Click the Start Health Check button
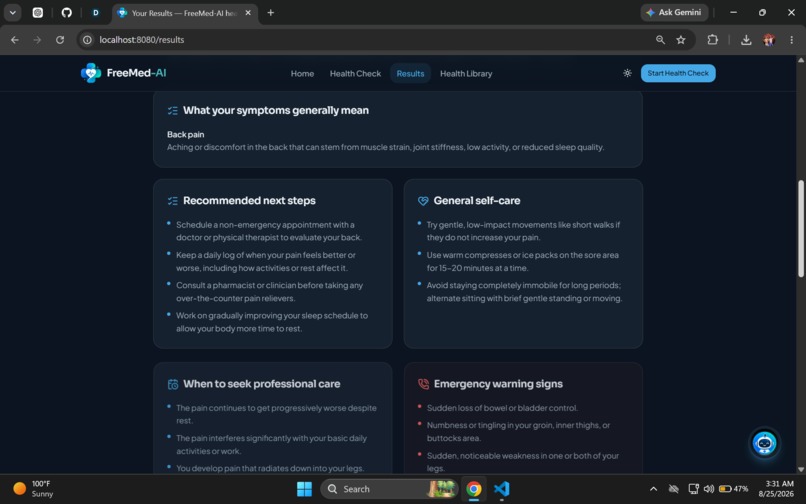 pyautogui.click(x=678, y=73)
